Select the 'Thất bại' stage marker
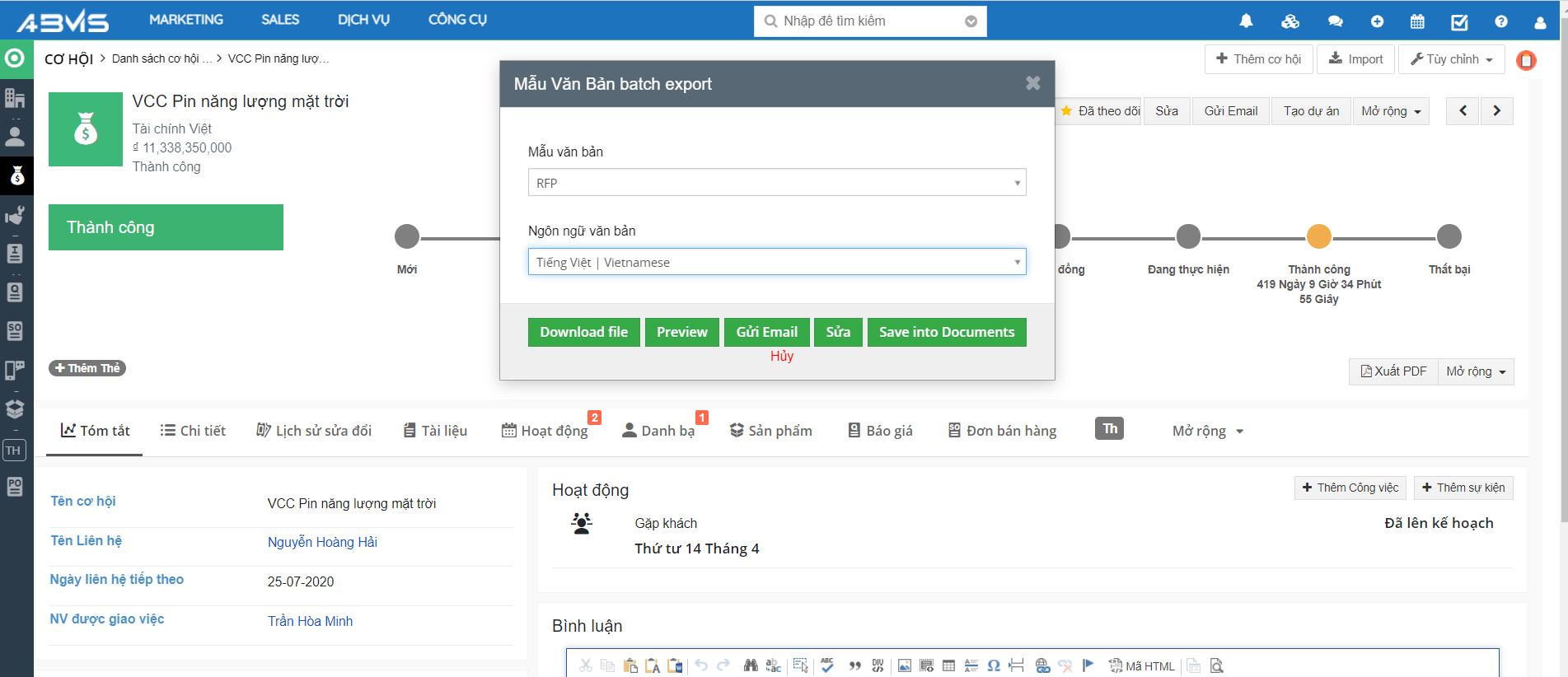This screenshot has height=677, width=1568. pyautogui.click(x=1449, y=237)
